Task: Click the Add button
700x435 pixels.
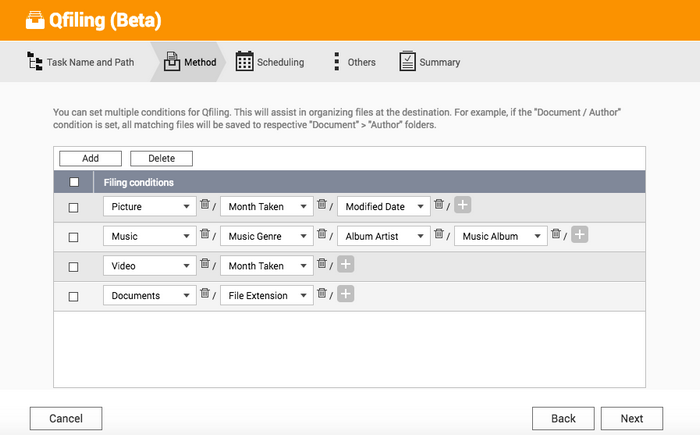Action: pyautogui.click(x=90, y=158)
